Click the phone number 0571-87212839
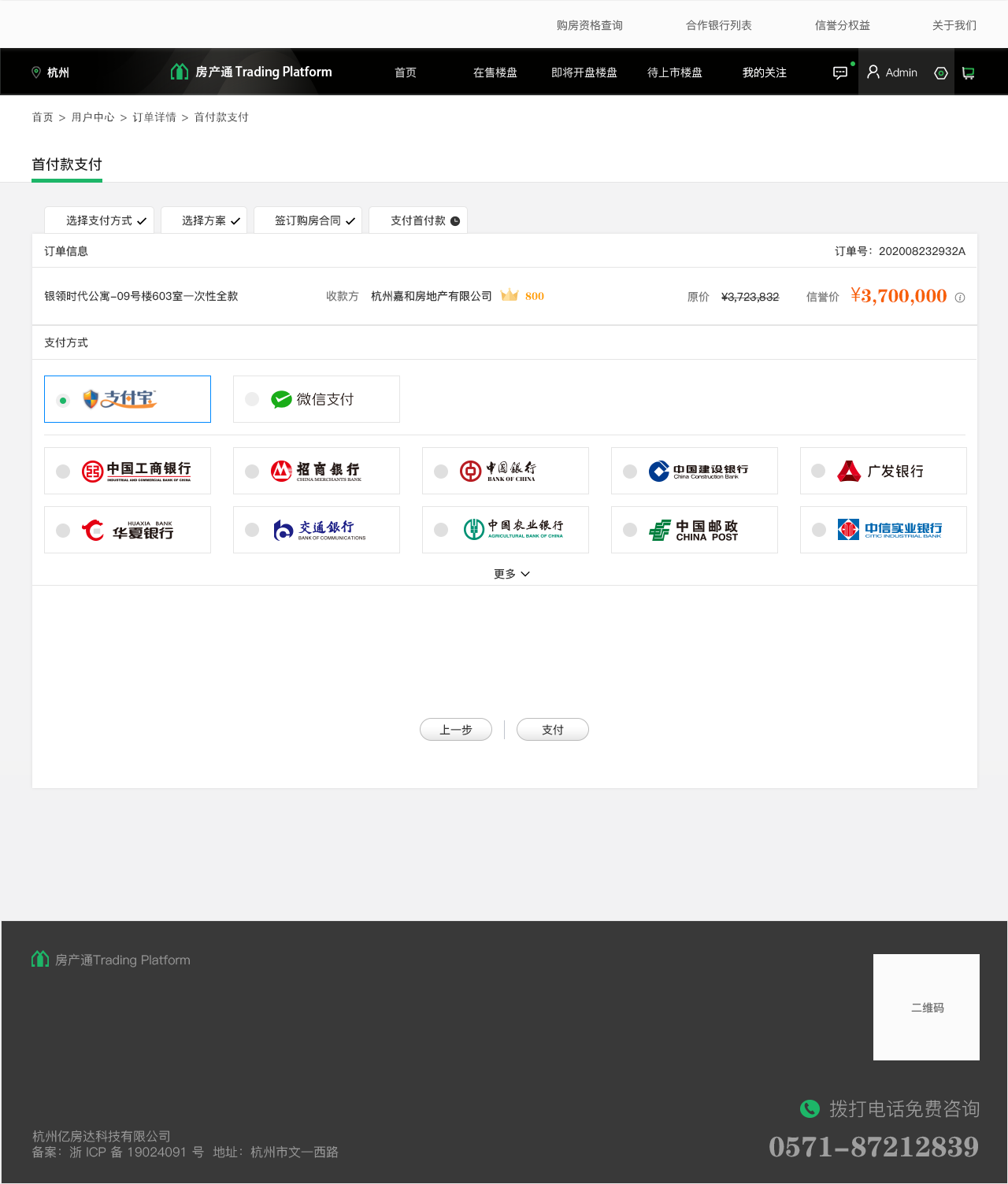Screen dimensions: 1008x1184 click(873, 1147)
